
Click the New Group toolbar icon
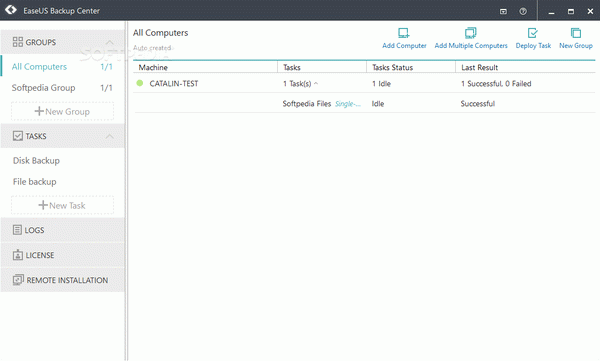pos(576,33)
